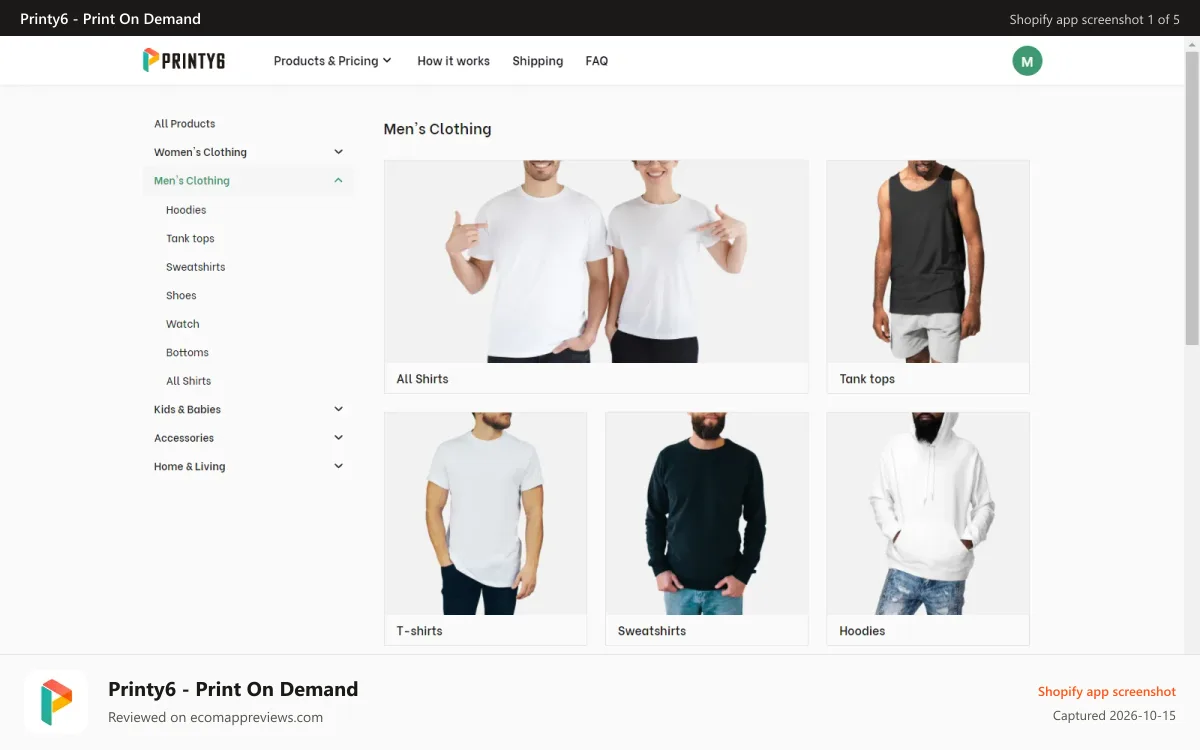Expand Women's Clothing chevron
1200x750 pixels.
click(x=338, y=152)
